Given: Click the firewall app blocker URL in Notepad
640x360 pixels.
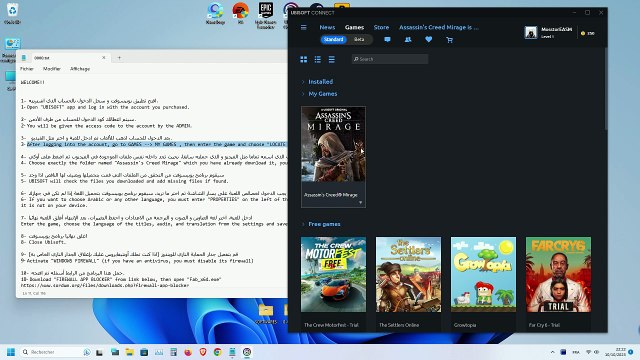Looking at the screenshot, I should coord(105,285).
